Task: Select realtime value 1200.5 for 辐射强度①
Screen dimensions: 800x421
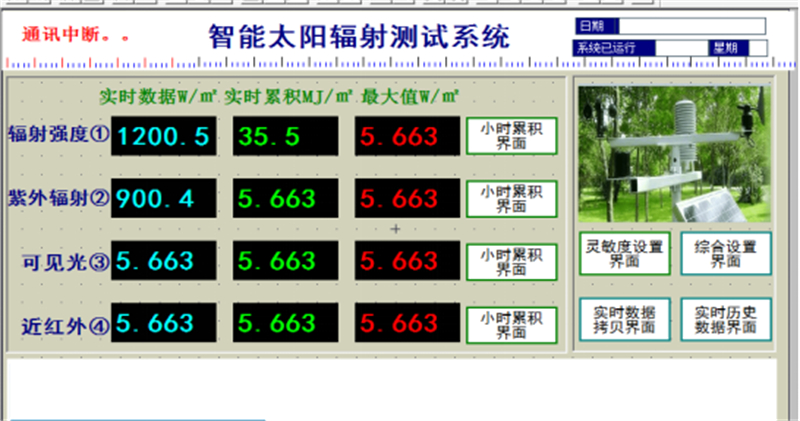Action: click(164, 136)
